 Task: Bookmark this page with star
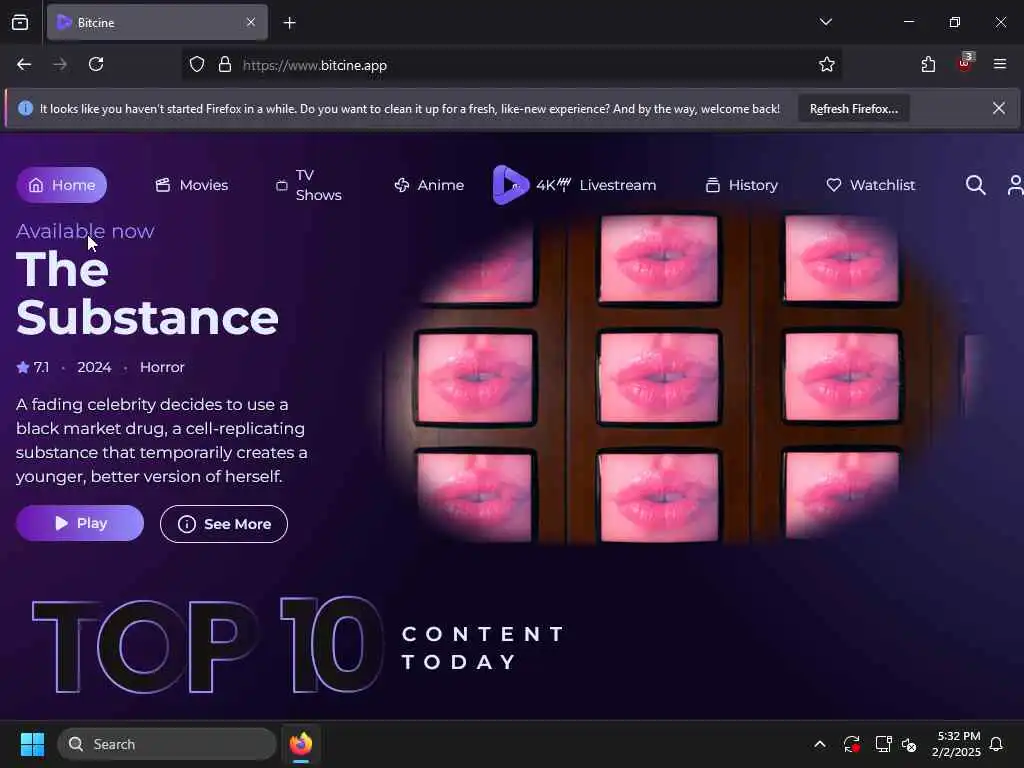click(827, 64)
